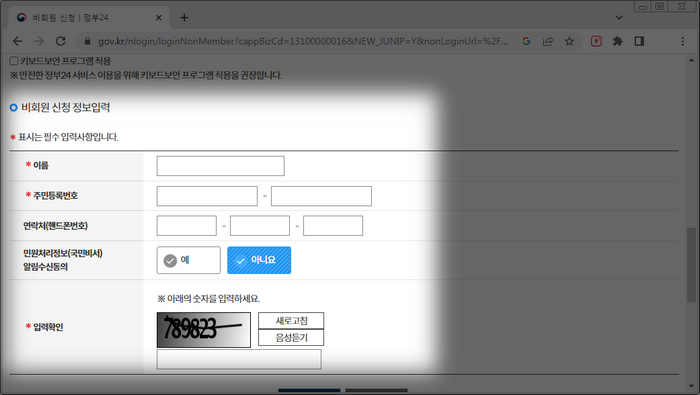
Task: Click the scrollbar up arrow
Action: pyautogui.click(x=692, y=60)
